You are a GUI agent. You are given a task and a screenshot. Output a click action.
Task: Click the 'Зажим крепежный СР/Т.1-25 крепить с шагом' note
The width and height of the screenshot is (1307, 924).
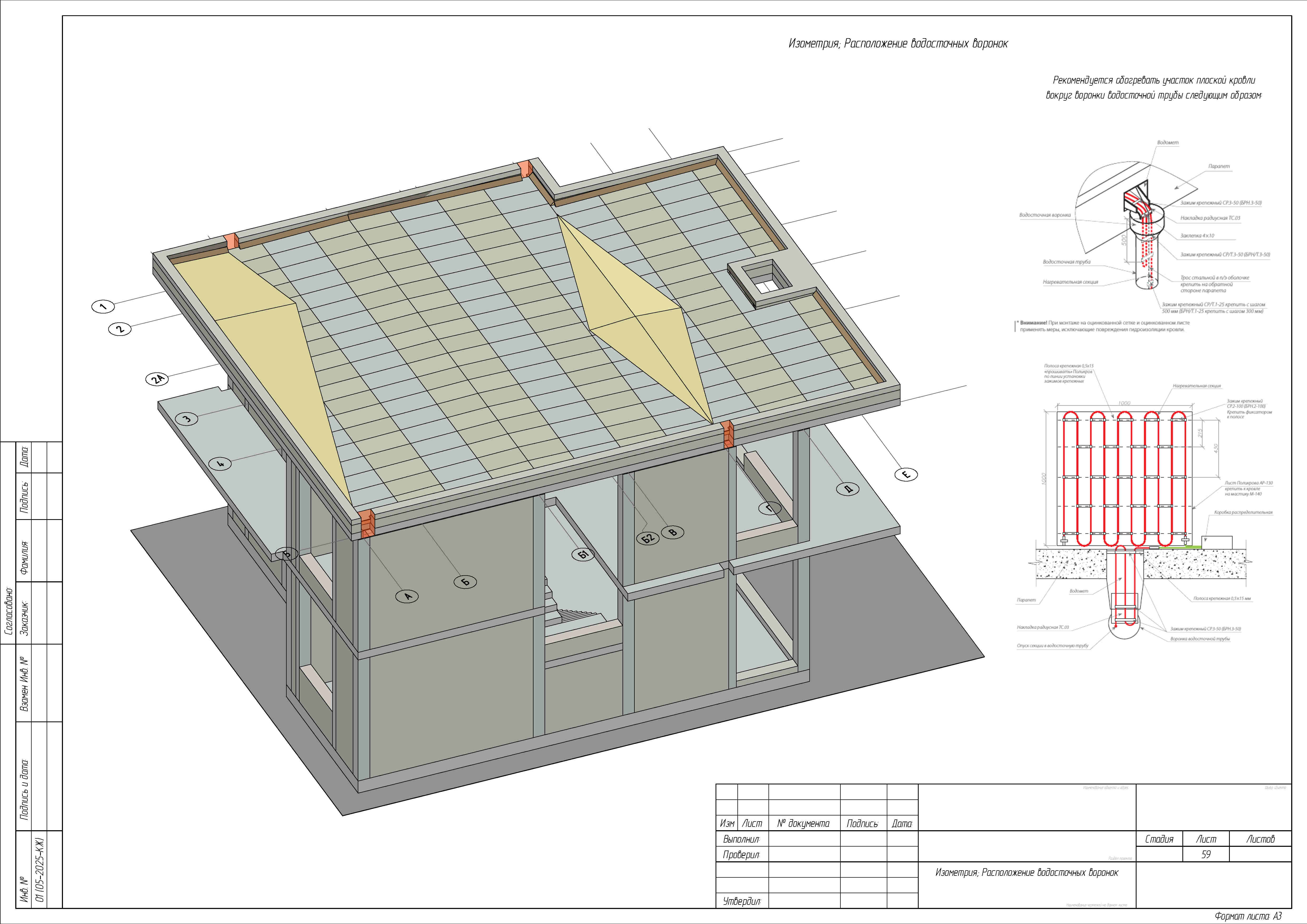1214,304
